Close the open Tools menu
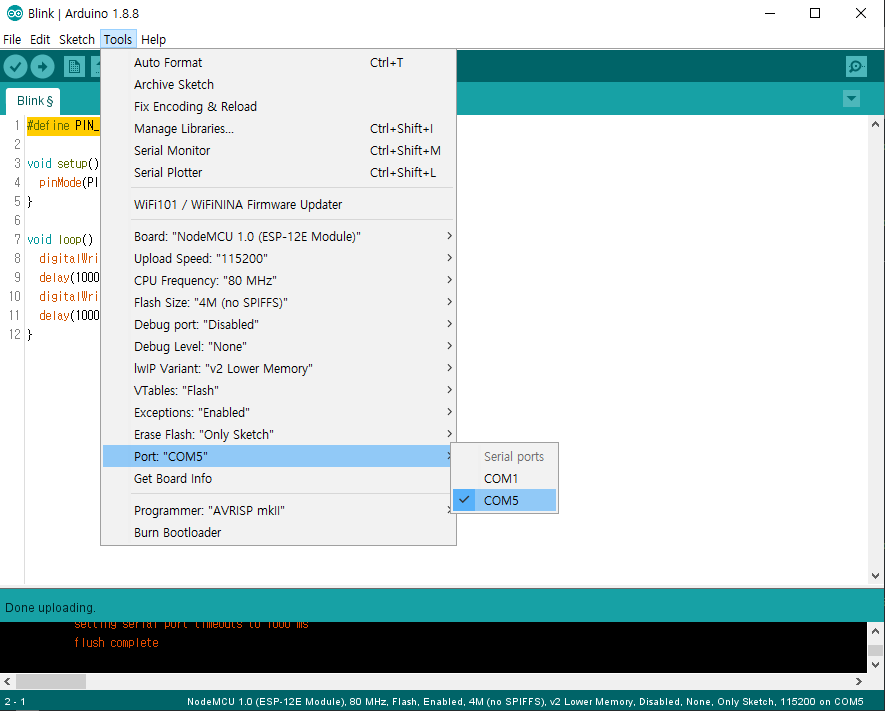The image size is (885, 711). 118,40
